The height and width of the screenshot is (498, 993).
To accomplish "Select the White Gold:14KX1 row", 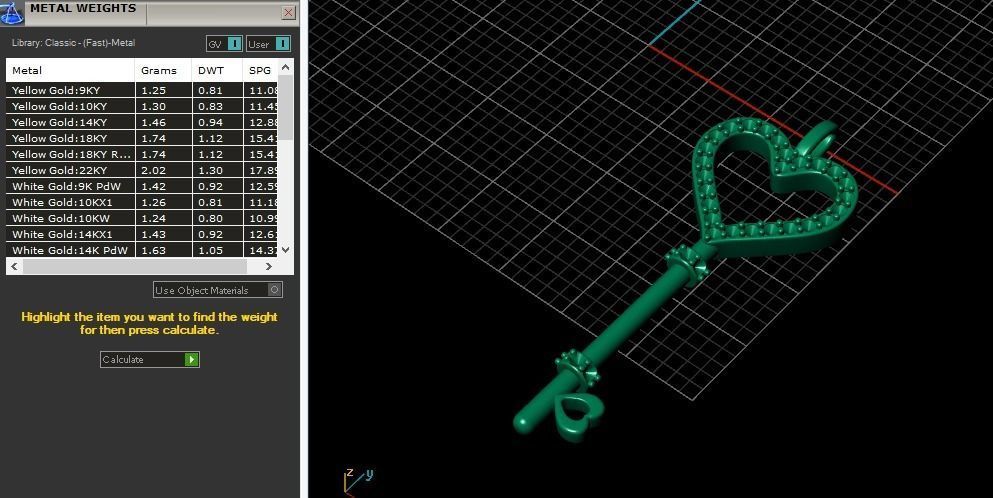I will tap(142, 234).
